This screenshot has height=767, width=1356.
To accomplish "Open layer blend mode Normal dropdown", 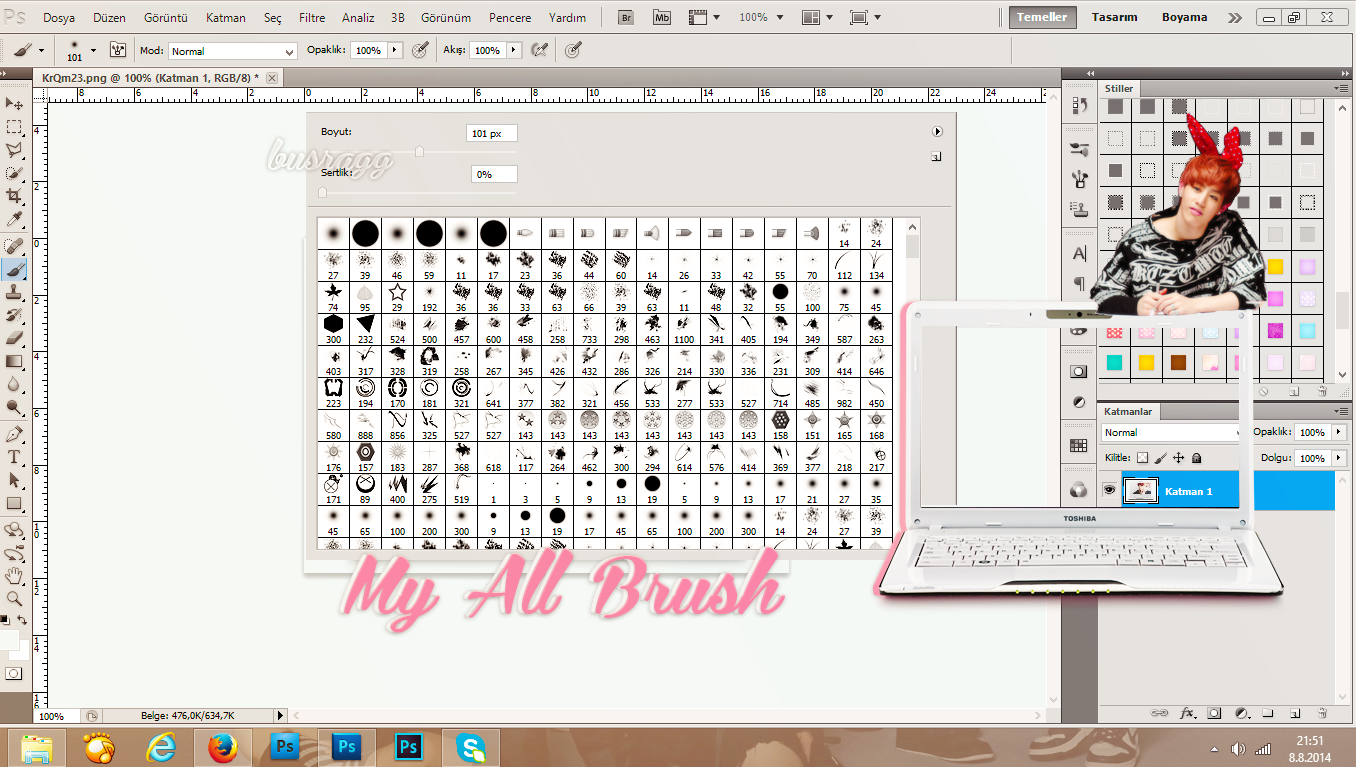I will pos(1171,433).
